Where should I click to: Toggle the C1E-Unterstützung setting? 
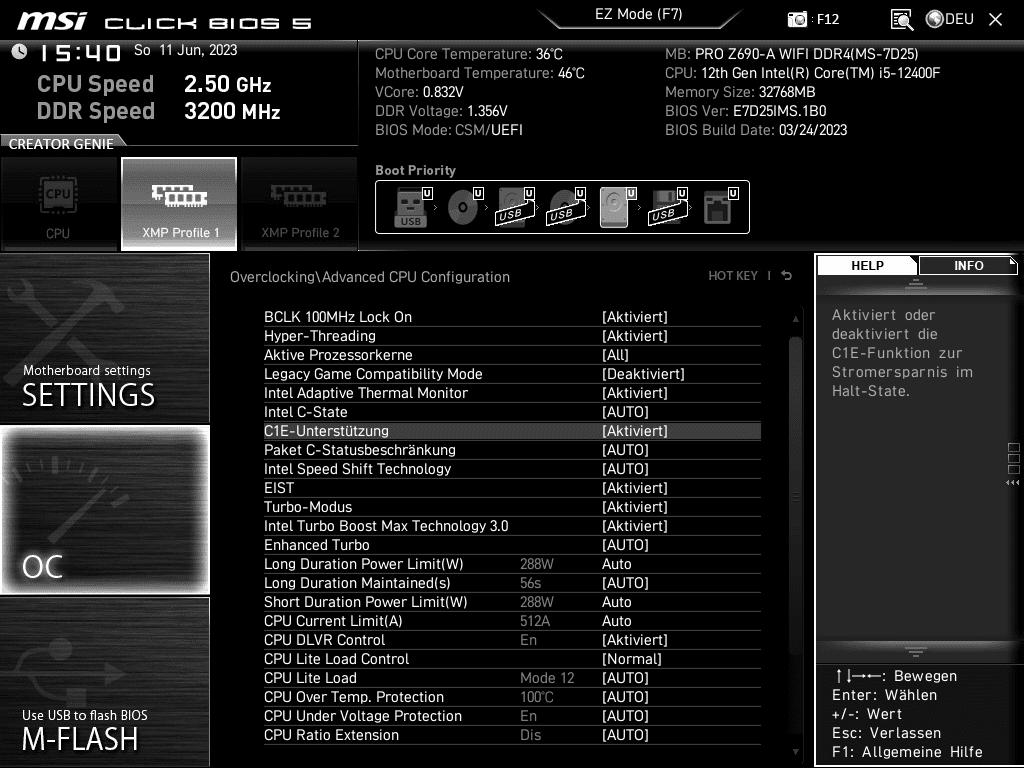(x=512, y=431)
